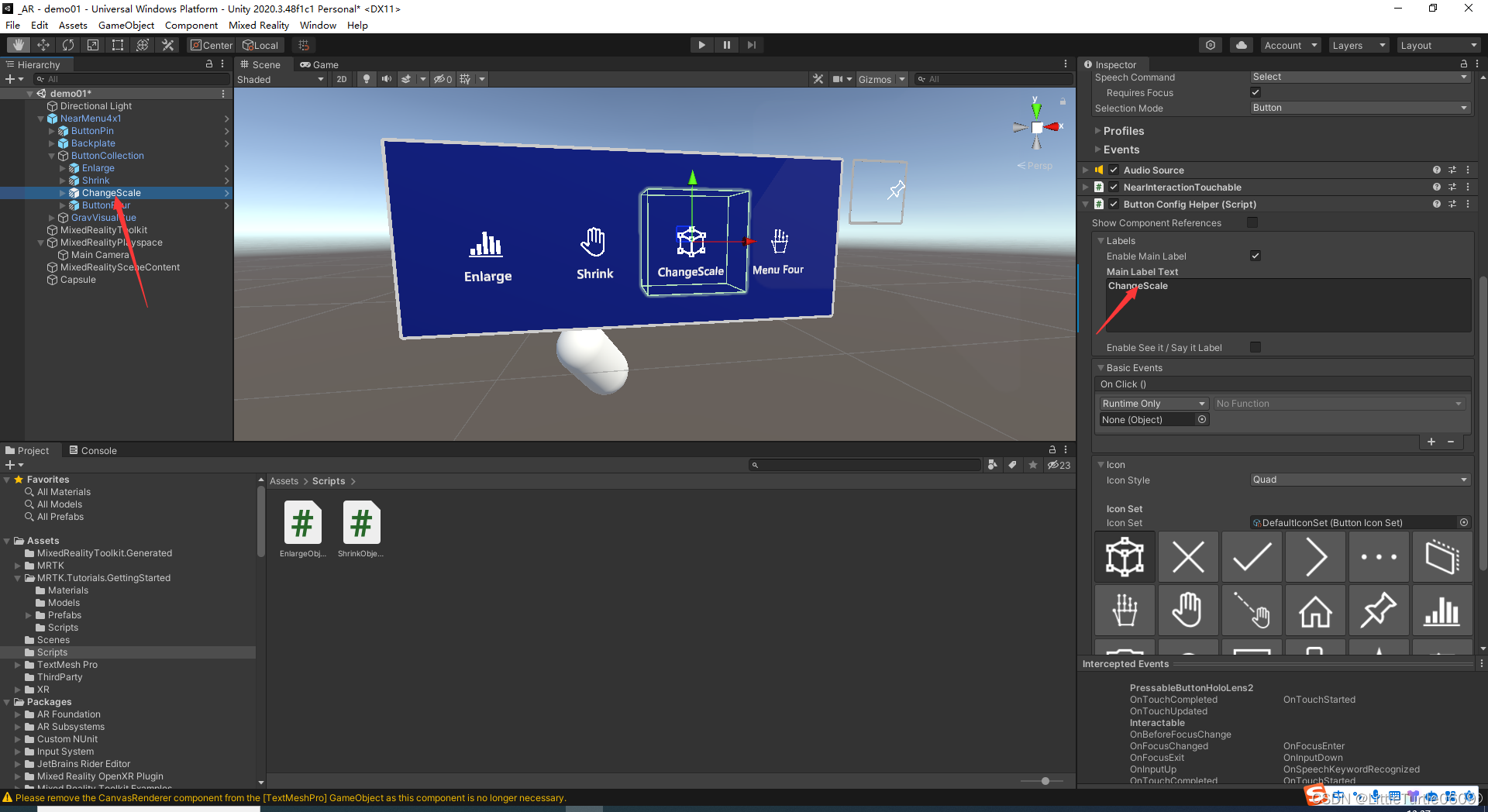Toggle scene audio speaker icon

(x=386, y=79)
